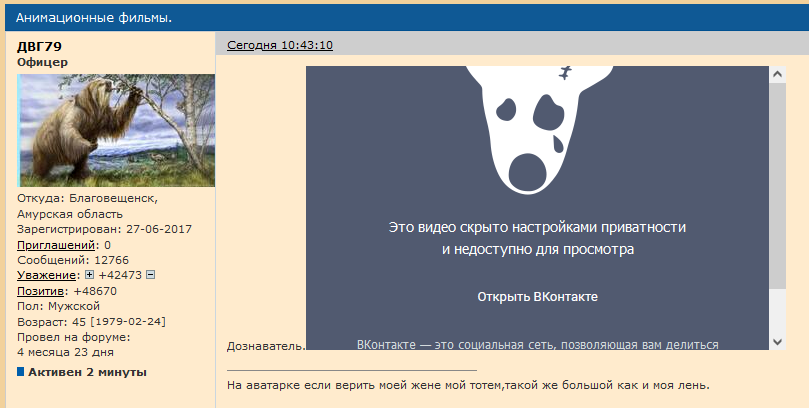Viewport: 809px width, 408px height.
Task: Click the respect value +42473
Action: (x=120, y=275)
